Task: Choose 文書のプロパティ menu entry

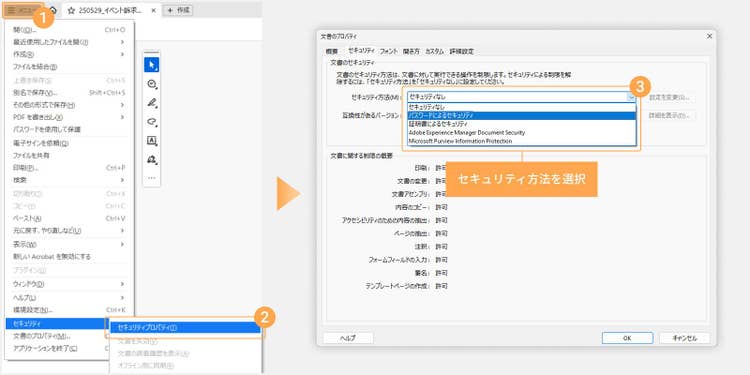Action: (x=57, y=336)
